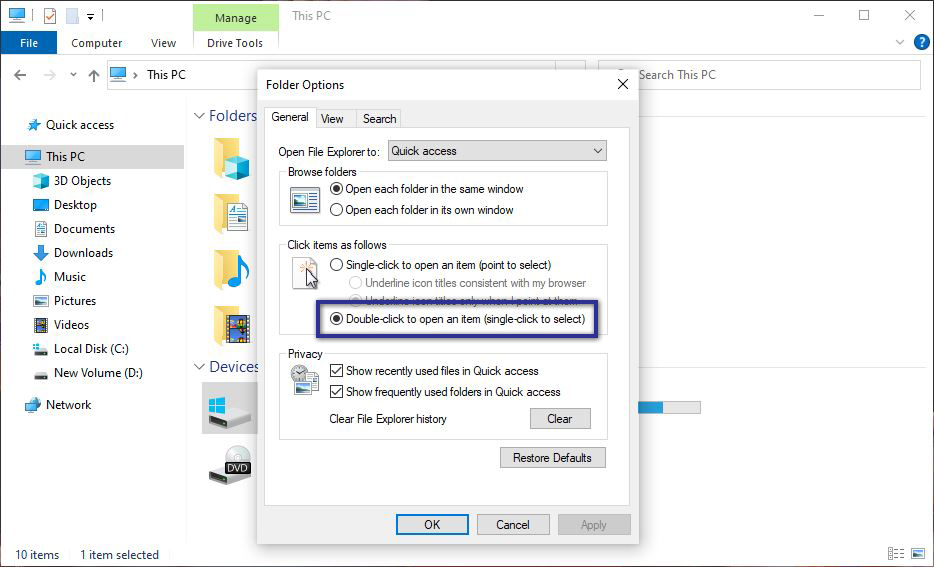
Task: Click the New folder quick access toolbar icon
Action: 72,16
